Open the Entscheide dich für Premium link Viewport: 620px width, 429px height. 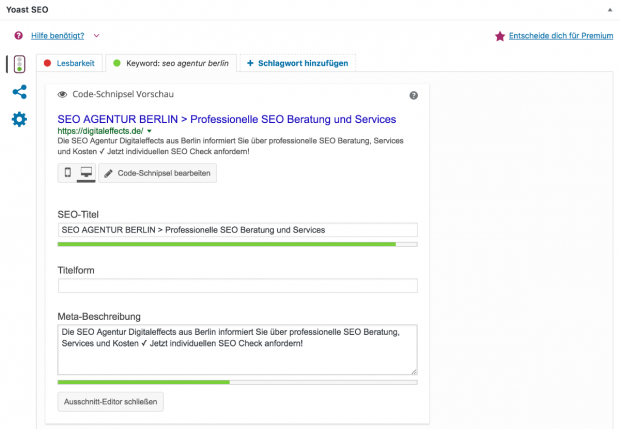[561, 36]
